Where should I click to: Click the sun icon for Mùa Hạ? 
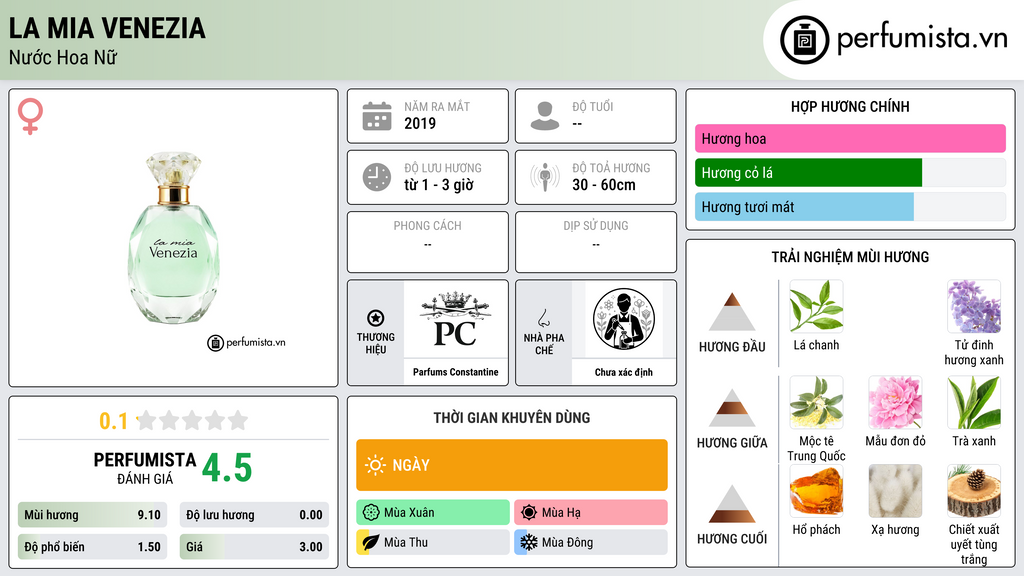pos(529,513)
